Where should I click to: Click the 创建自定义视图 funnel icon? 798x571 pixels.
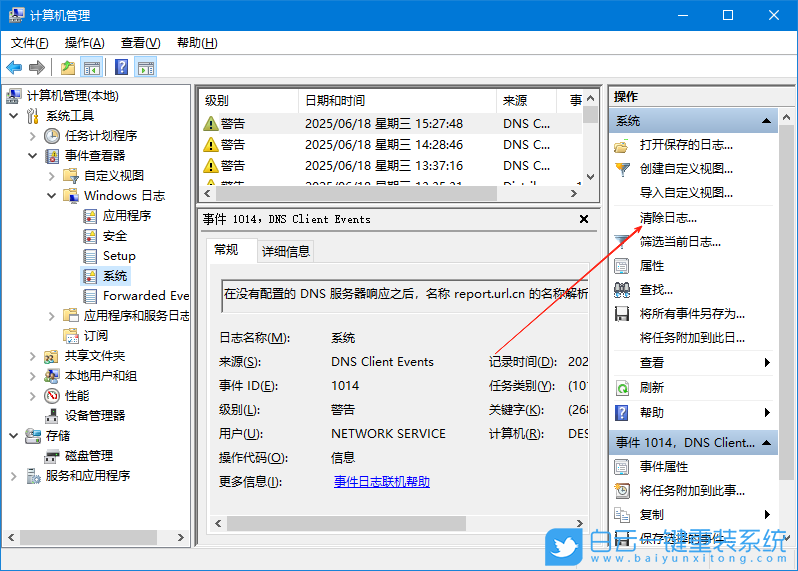coord(621,169)
